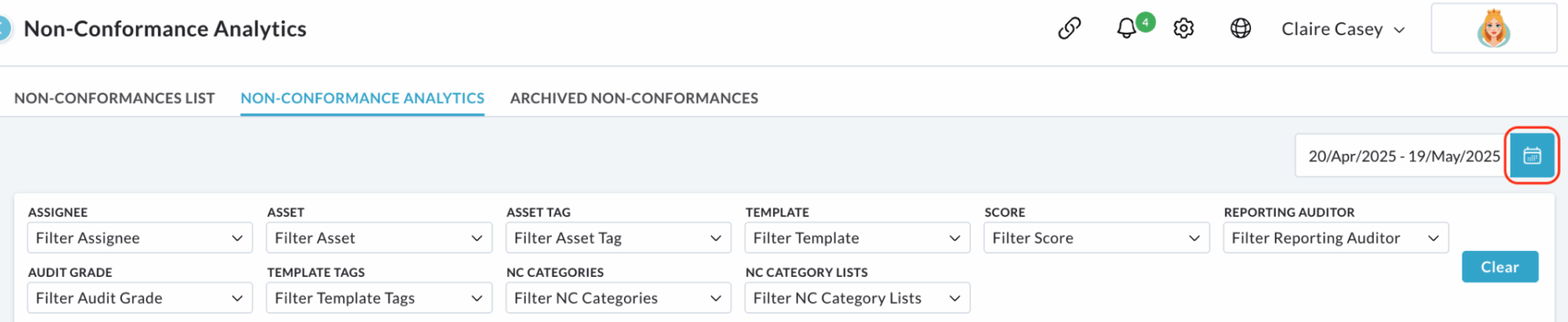Expand the Filter Audit Grade dropdown
Image resolution: width=1568 pixels, height=322 pixels.
(x=139, y=298)
